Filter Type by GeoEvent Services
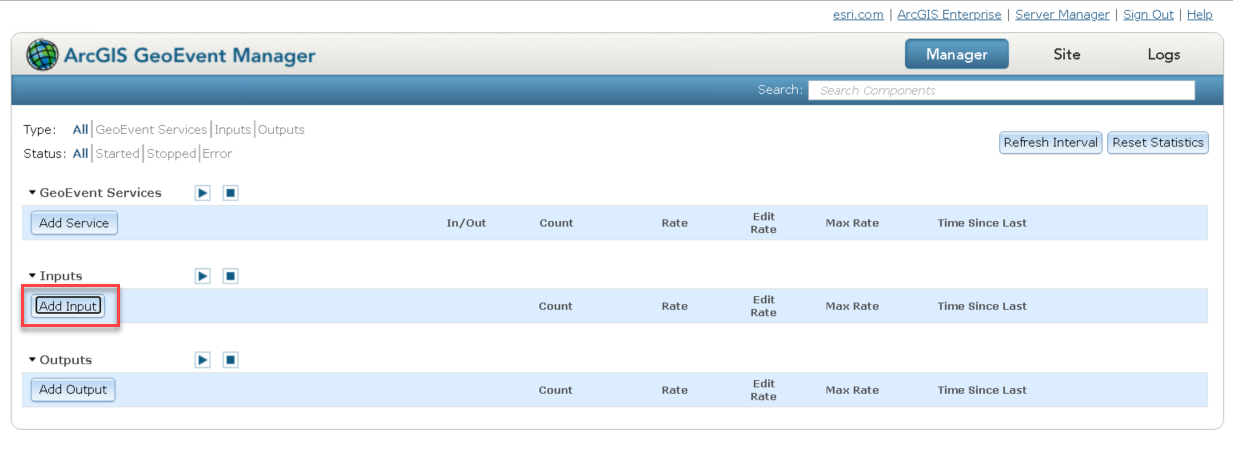The image size is (1233, 449). (x=151, y=130)
